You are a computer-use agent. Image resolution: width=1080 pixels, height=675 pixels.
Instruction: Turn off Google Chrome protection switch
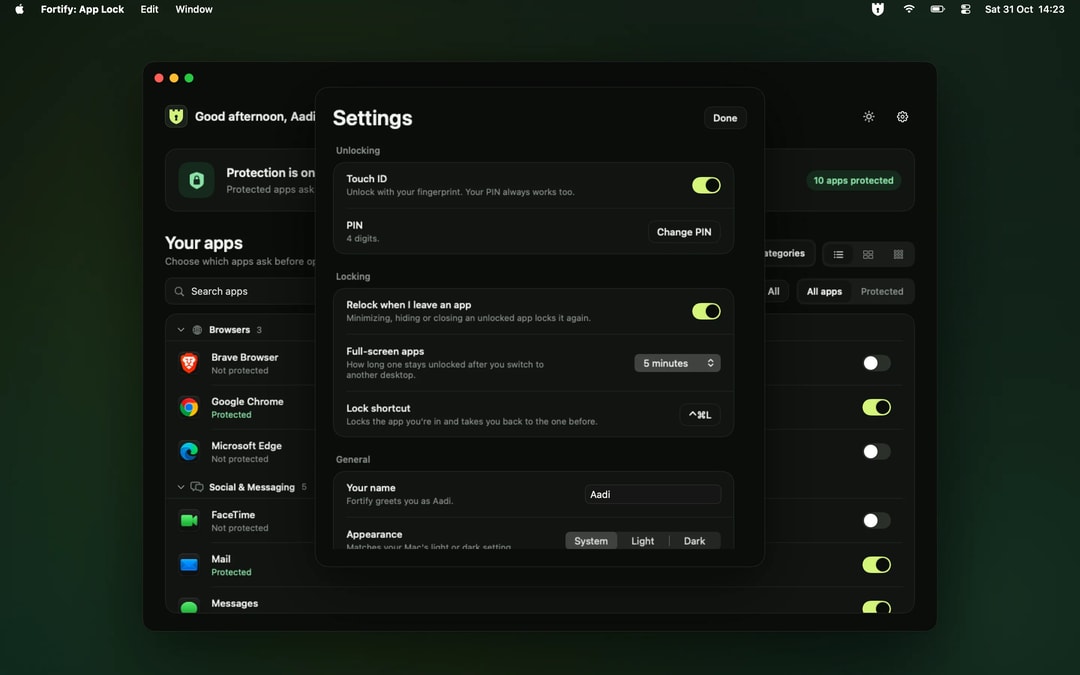tap(876, 407)
